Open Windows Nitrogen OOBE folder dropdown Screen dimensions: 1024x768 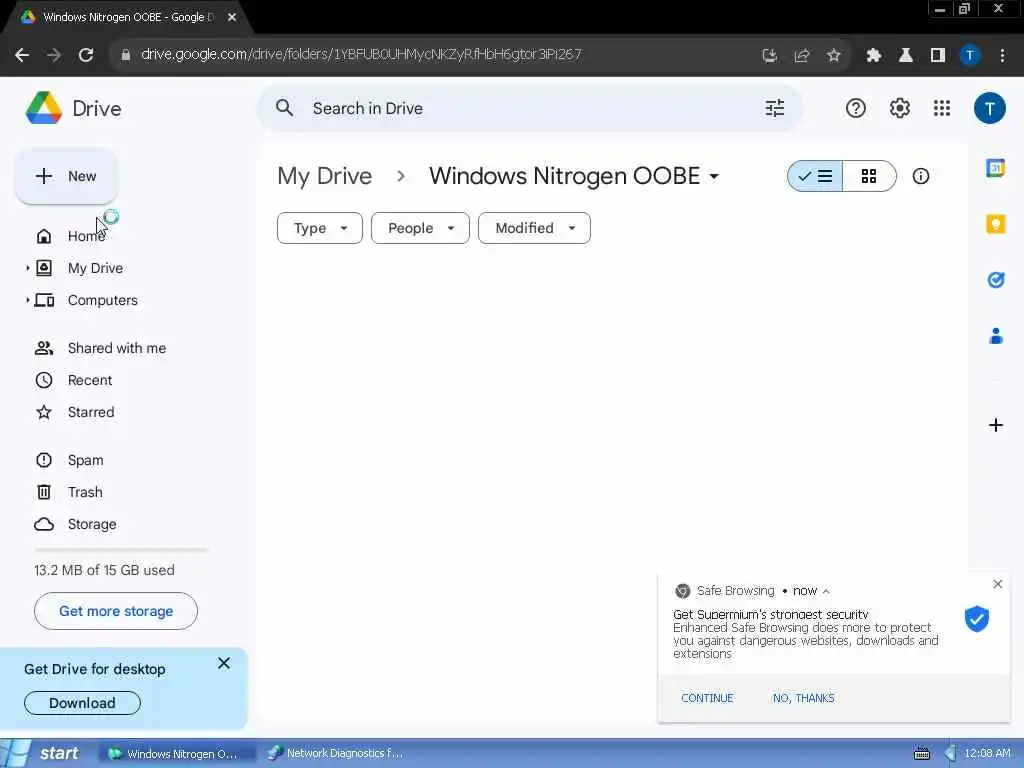(x=714, y=176)
